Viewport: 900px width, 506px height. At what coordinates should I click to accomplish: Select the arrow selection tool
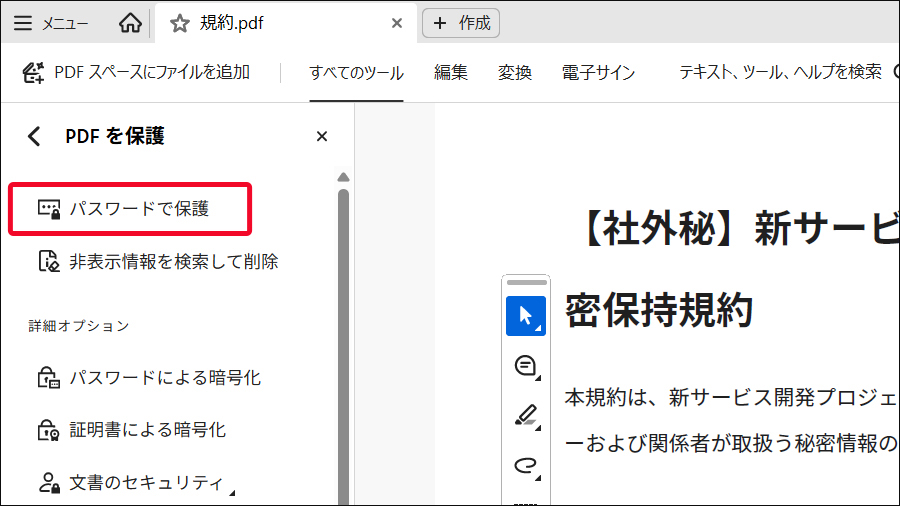click(x=526, y=316)
